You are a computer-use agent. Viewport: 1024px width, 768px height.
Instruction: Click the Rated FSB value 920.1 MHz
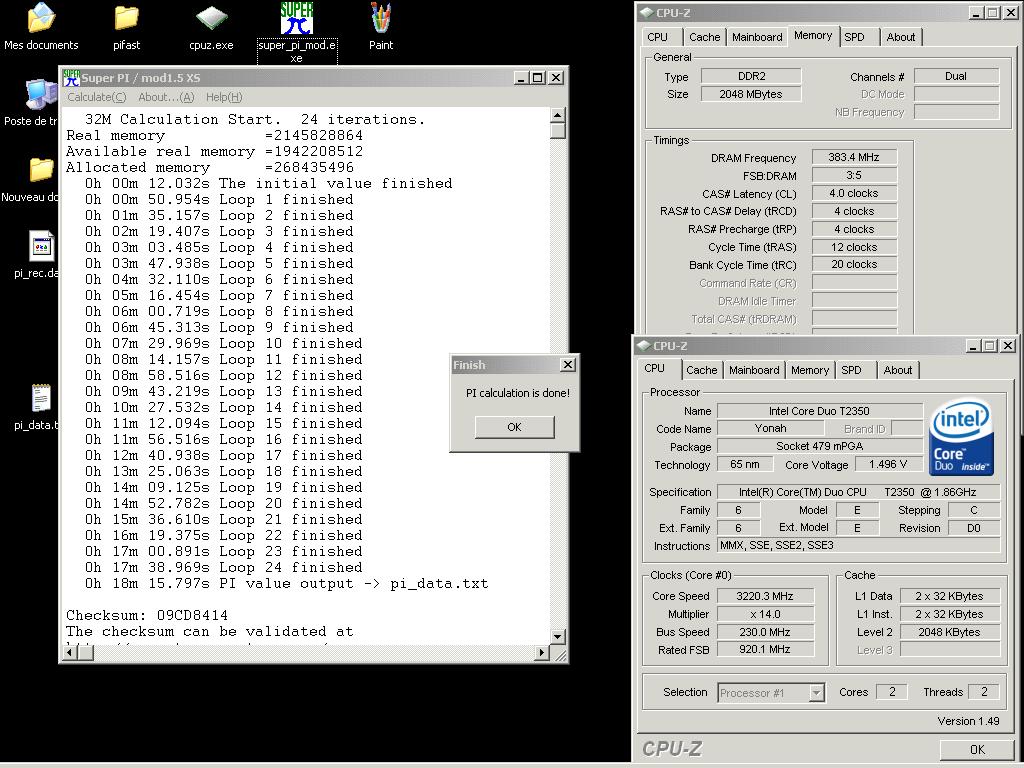765,650
